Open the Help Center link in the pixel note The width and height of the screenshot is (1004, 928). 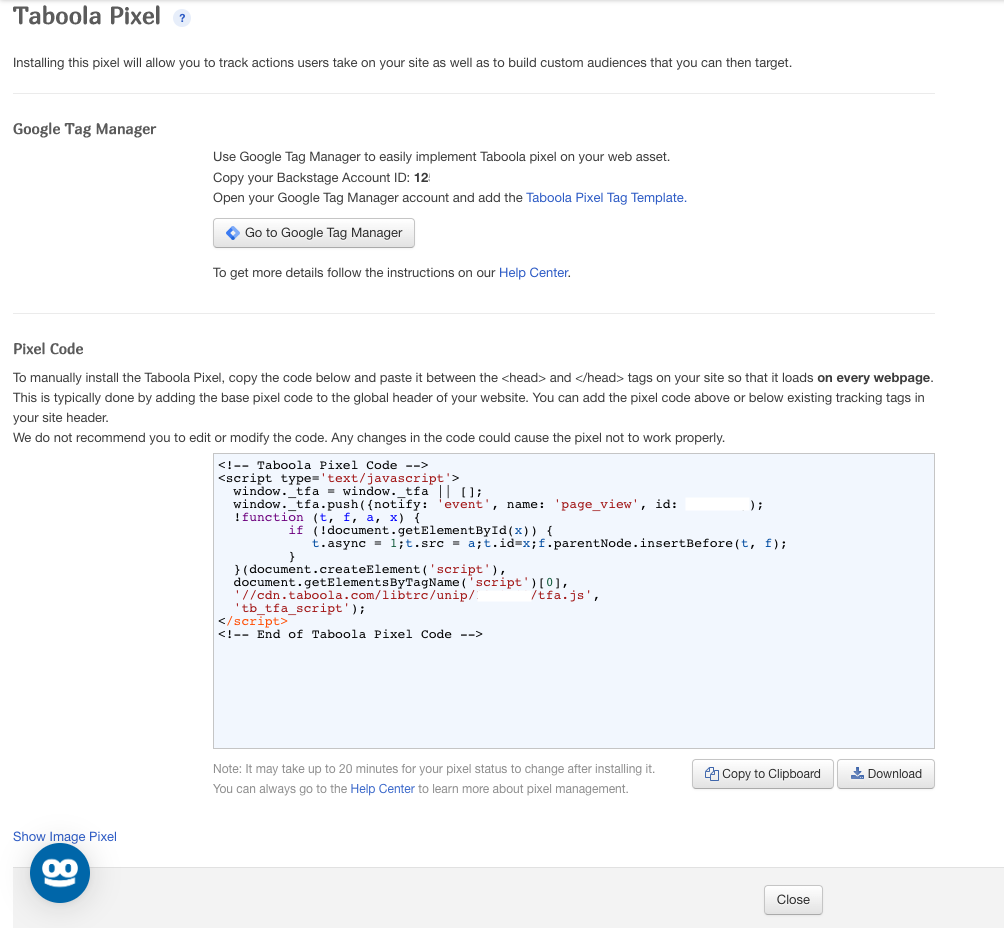(382, 789)
